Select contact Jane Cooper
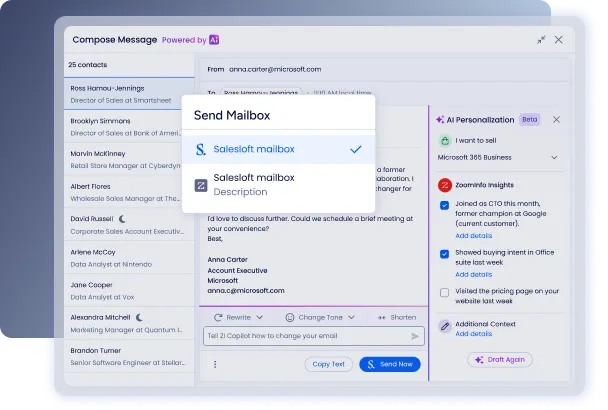This screenshot has height=410, width=608. 129,291
